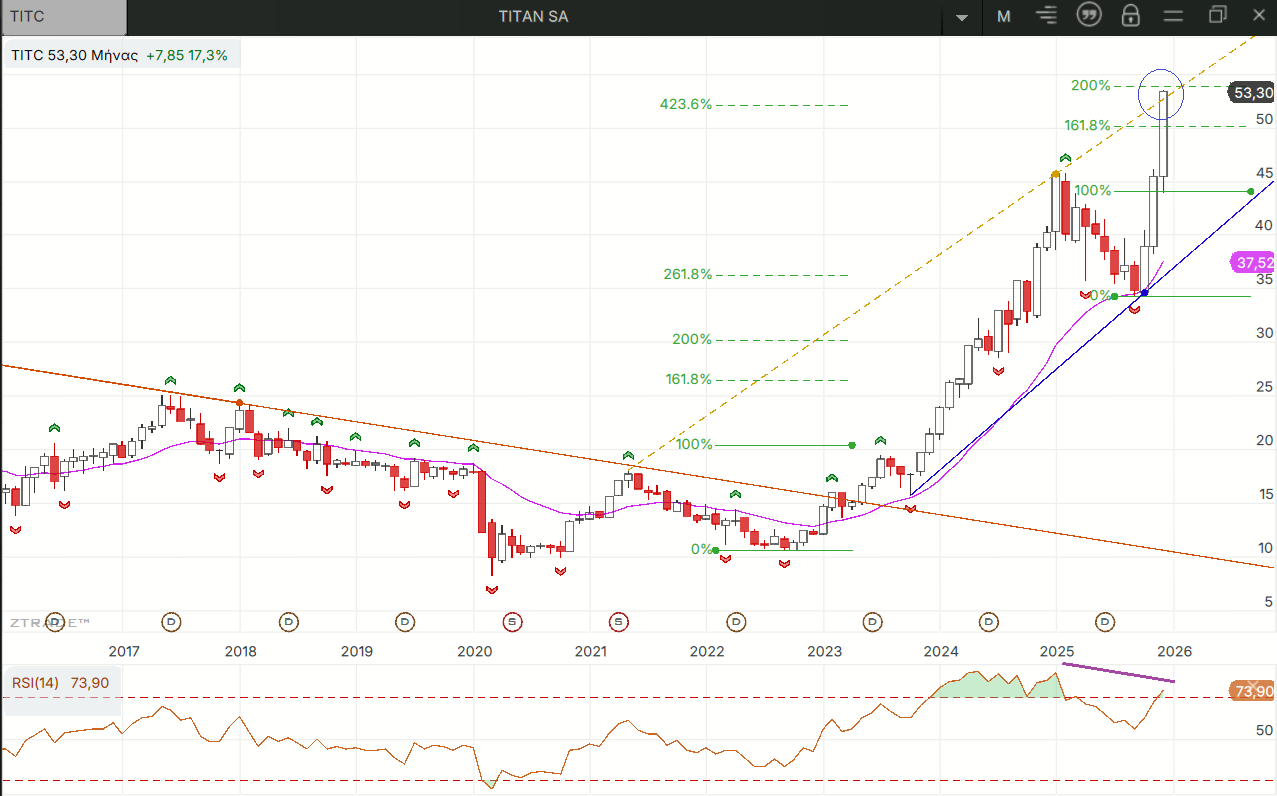The width and height of the screenshot is (1277, 796).
Task: Select the TITC tab
Action: (x=64, y=17)
